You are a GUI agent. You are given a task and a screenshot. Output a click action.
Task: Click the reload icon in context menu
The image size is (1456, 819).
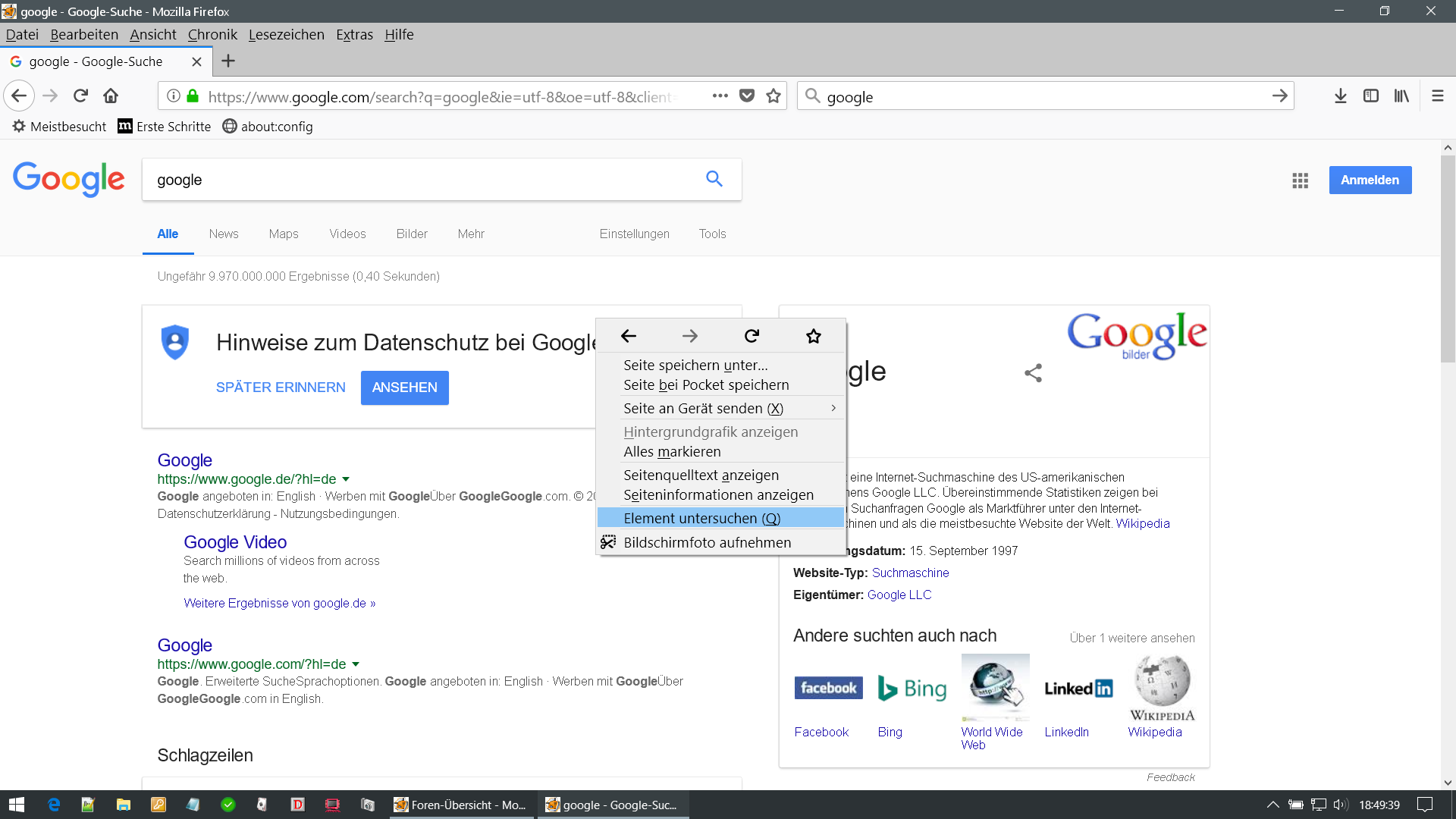coord(752,336)
